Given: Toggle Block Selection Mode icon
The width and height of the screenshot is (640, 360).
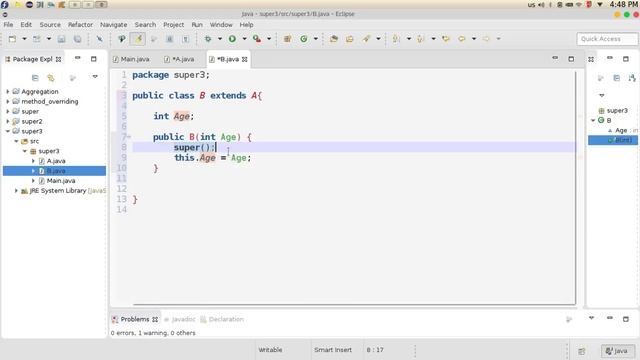Looking at the screenshot, I should pyautogui.click(x=169, y=39).
